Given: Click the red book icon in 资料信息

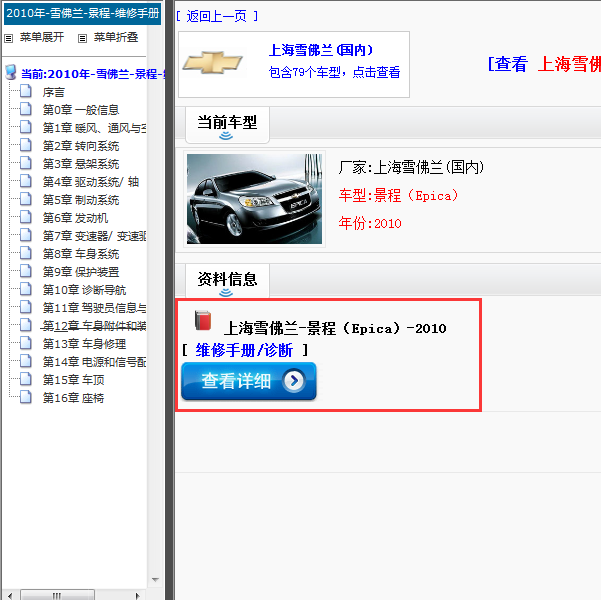Looking at the screenshot, I should pos(203,320).
